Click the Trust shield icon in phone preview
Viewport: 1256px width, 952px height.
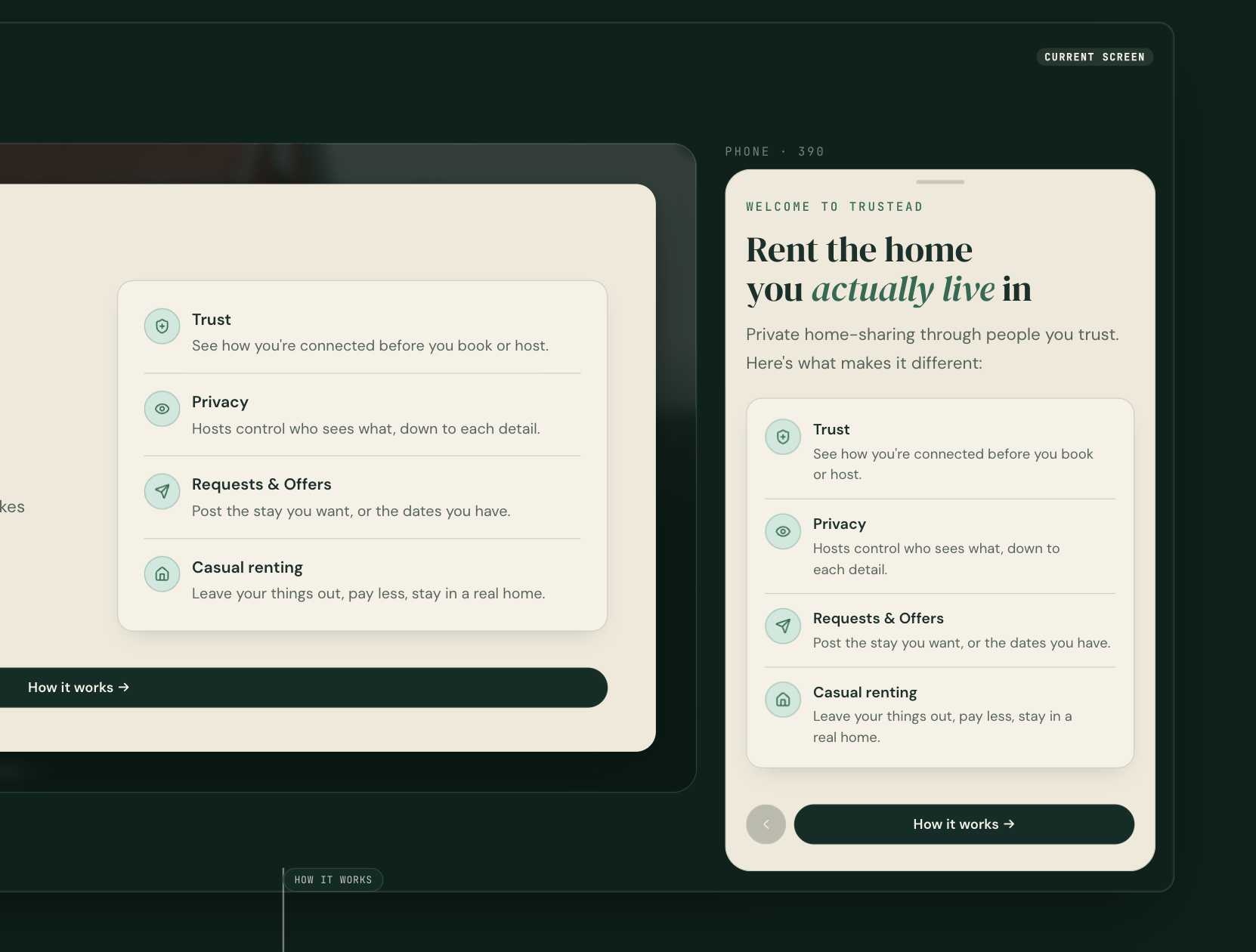783,437
